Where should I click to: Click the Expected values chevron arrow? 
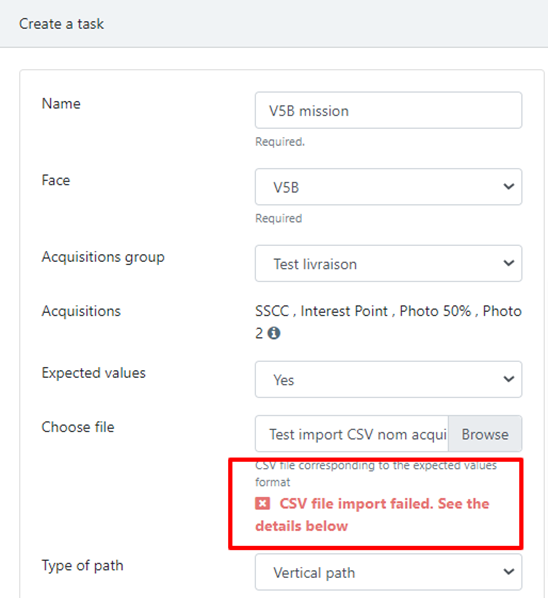pyautogui.click(x=509, y=379)
